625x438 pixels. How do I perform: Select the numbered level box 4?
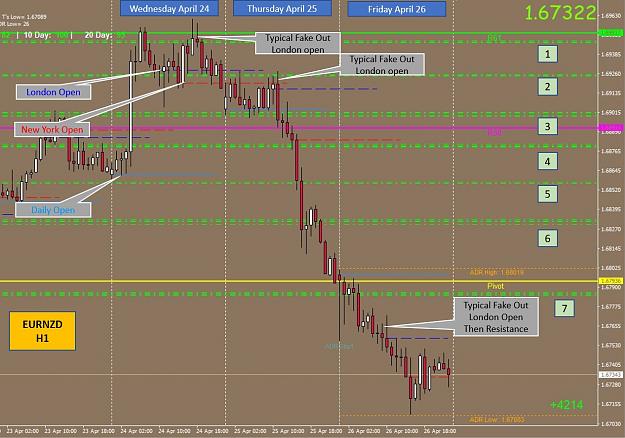tap(548, 161)
